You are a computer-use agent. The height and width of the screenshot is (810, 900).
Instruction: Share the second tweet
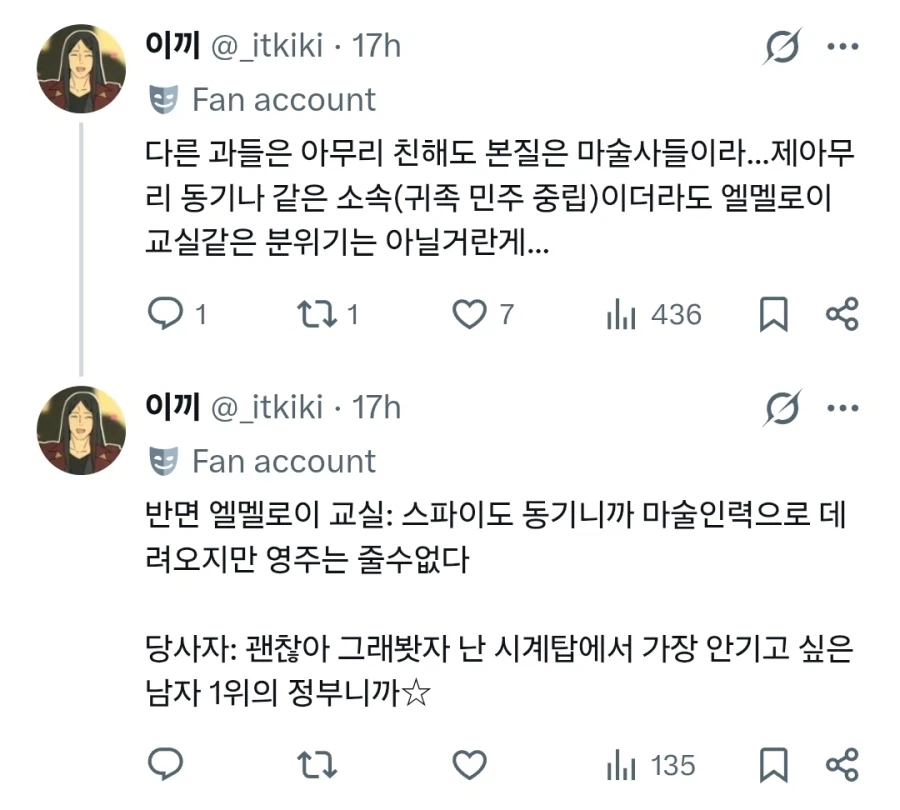click(843, 765)
